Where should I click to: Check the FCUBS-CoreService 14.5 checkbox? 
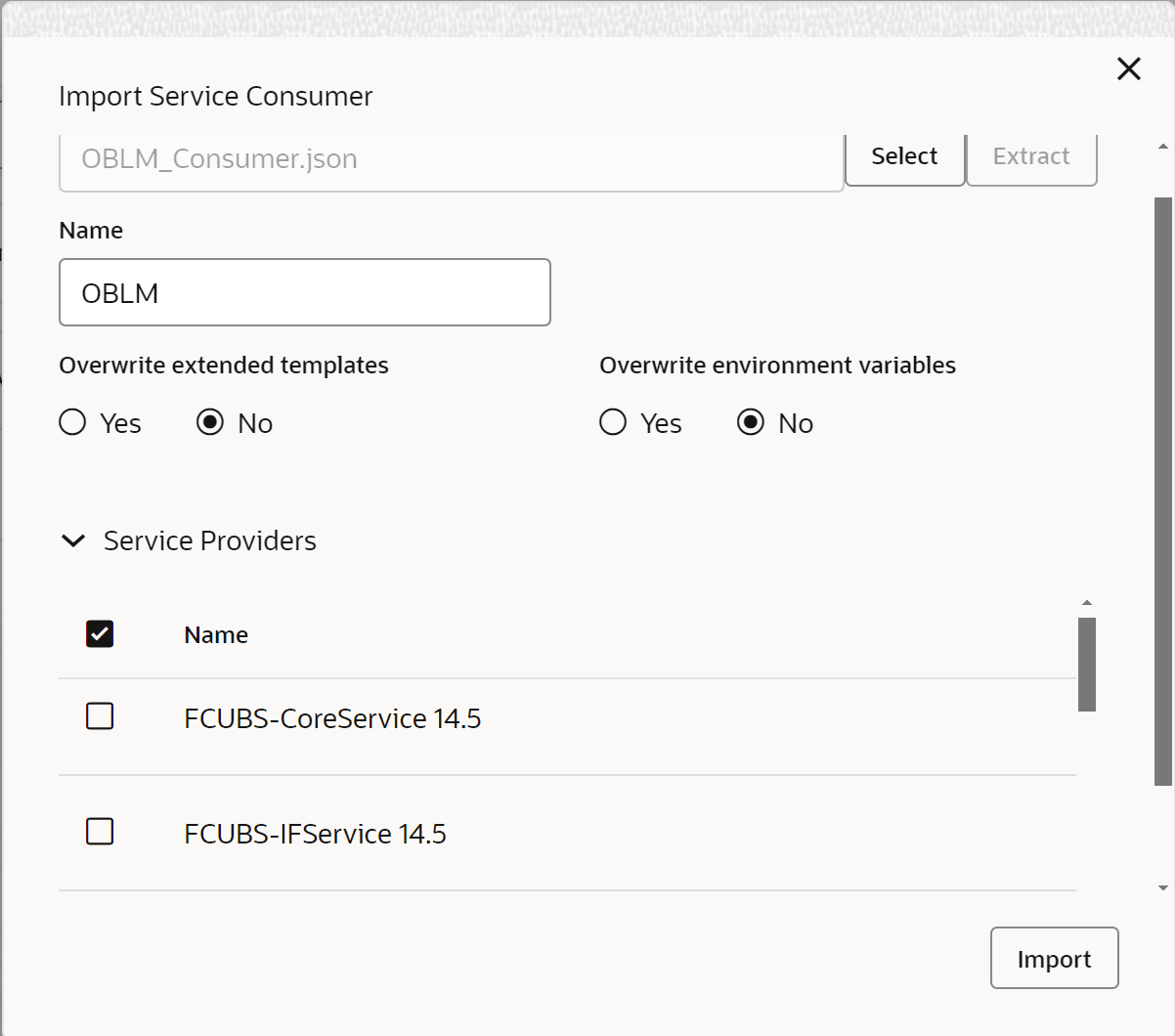[100, 716]
